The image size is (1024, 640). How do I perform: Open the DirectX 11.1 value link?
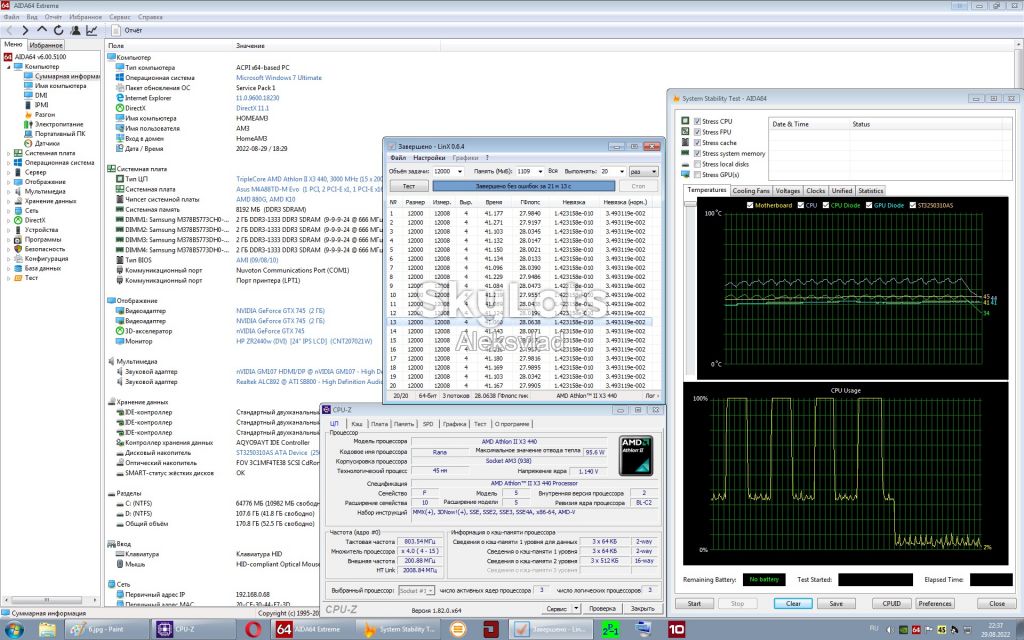click(252, 108)
